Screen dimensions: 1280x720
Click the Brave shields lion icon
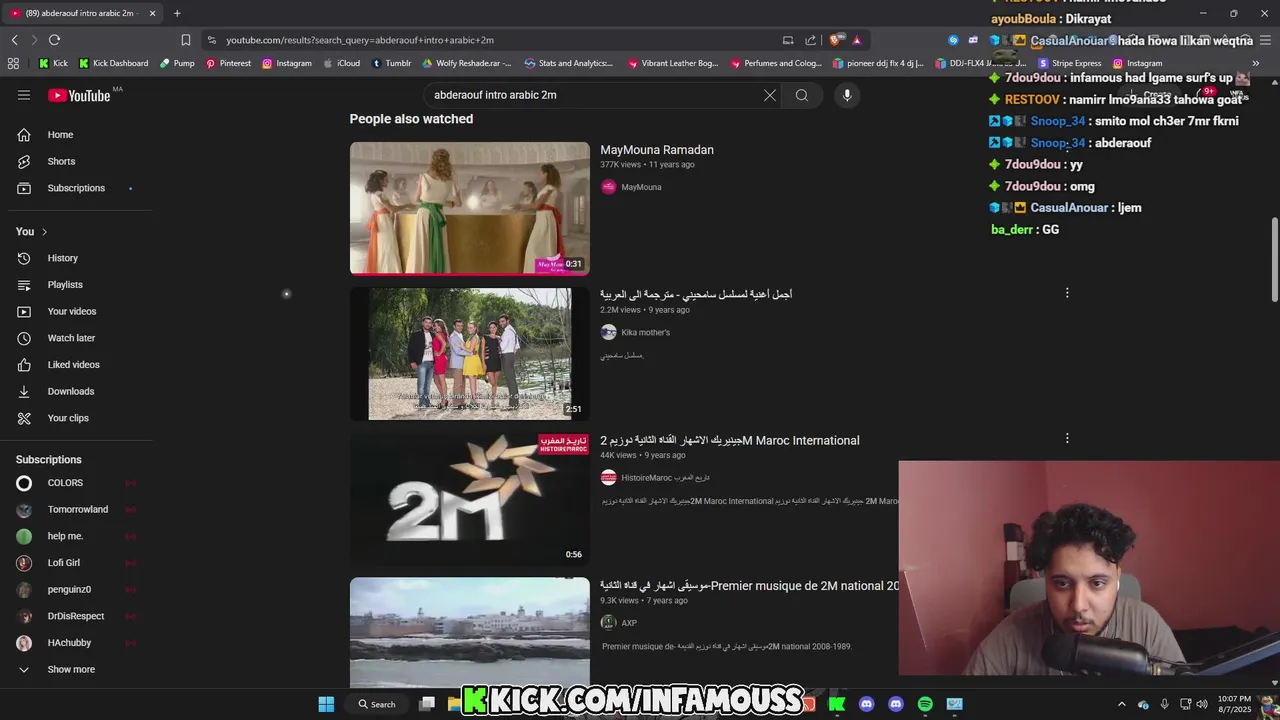point(835,40)
